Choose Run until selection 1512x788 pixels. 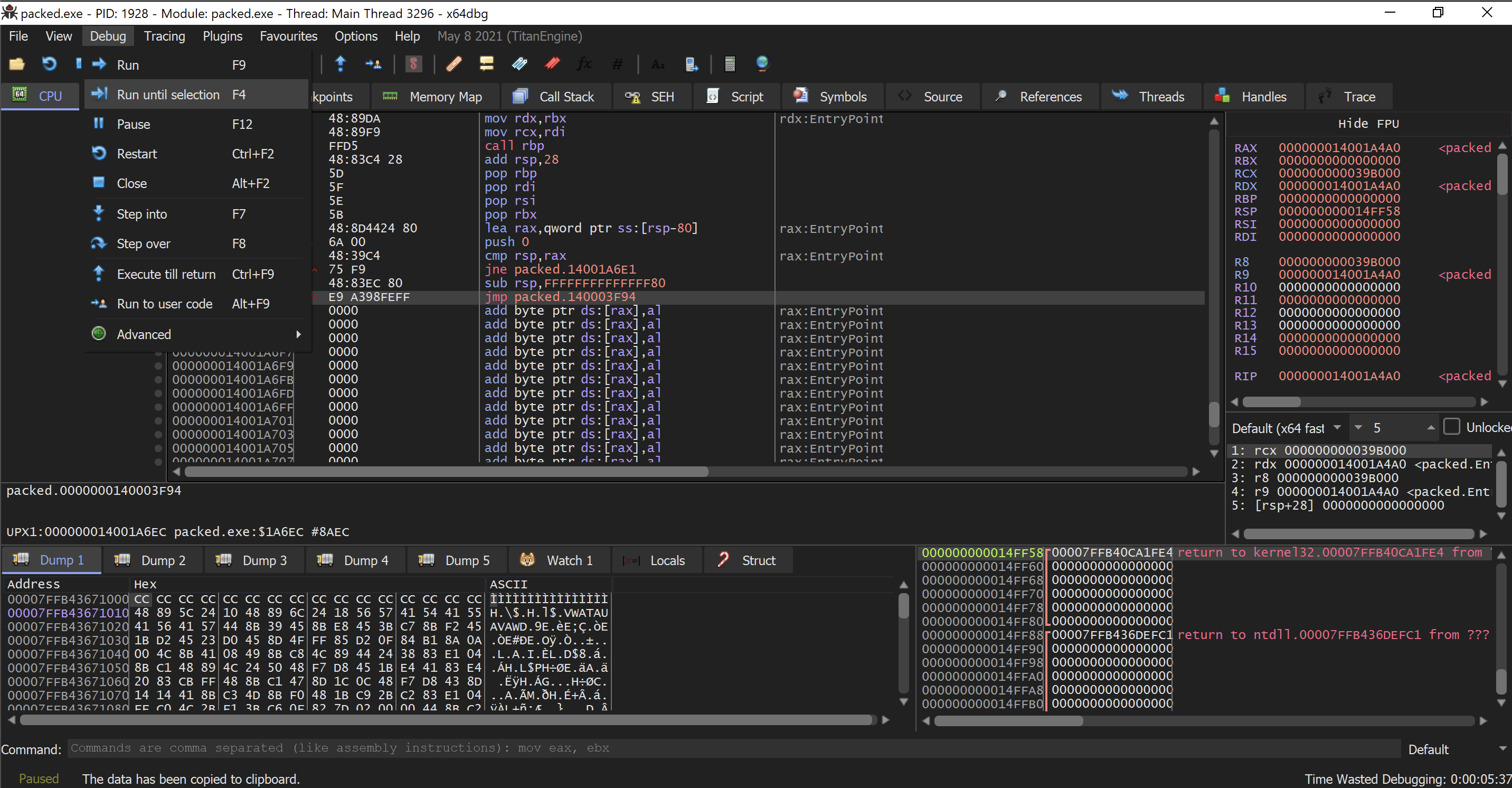click(x=196, y=95)
